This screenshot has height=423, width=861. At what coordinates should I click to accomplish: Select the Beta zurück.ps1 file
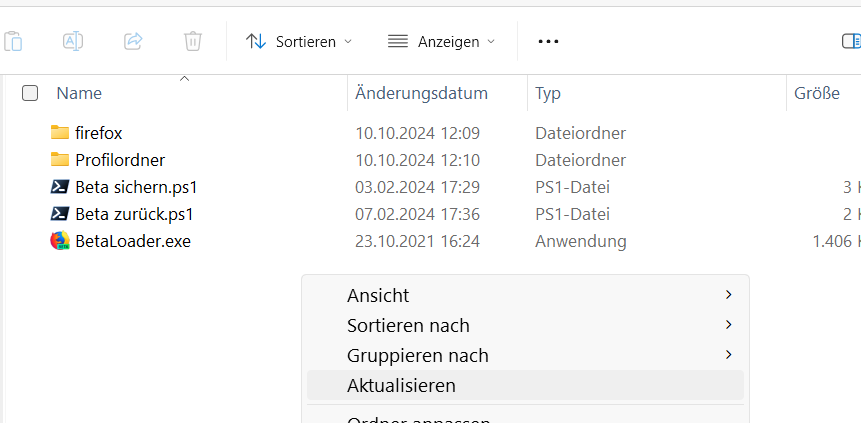pos(134,214)
